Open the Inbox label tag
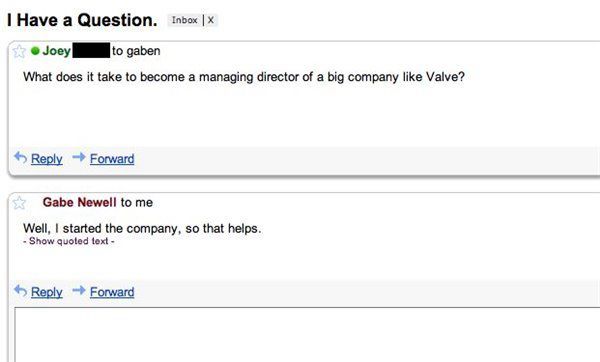Screen dimensions: 600x362 [x=184, y=20]
